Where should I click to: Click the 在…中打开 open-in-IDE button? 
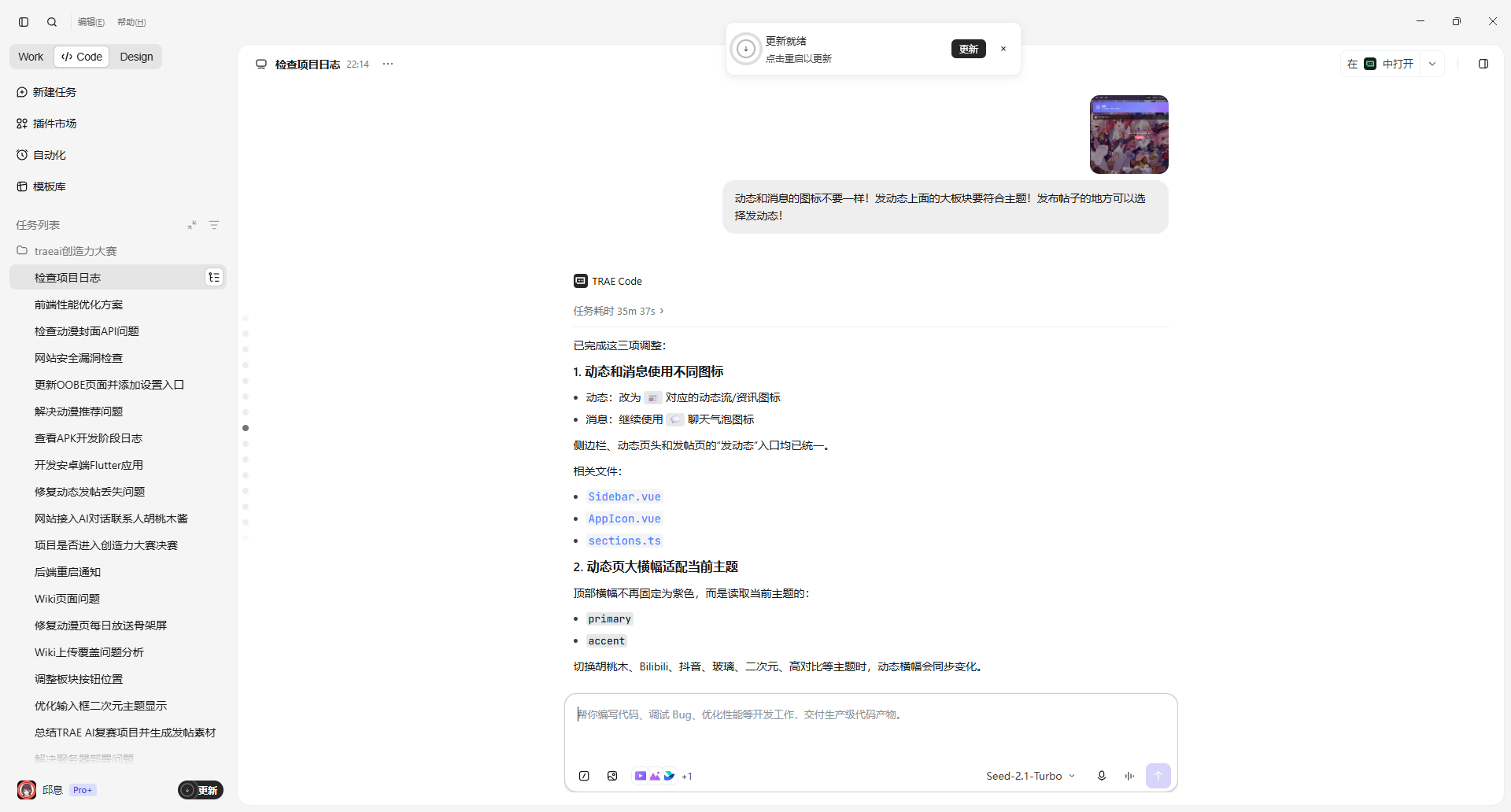[1380, 64]
